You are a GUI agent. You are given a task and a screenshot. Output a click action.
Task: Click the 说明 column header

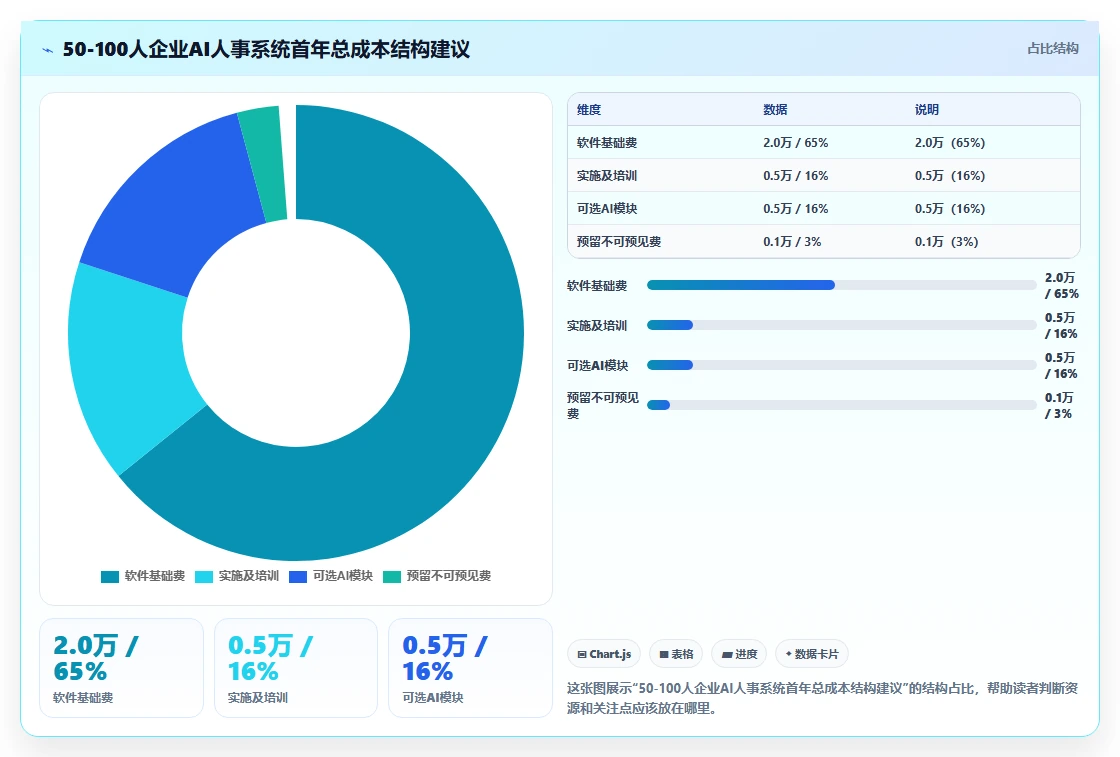[927, 109]
